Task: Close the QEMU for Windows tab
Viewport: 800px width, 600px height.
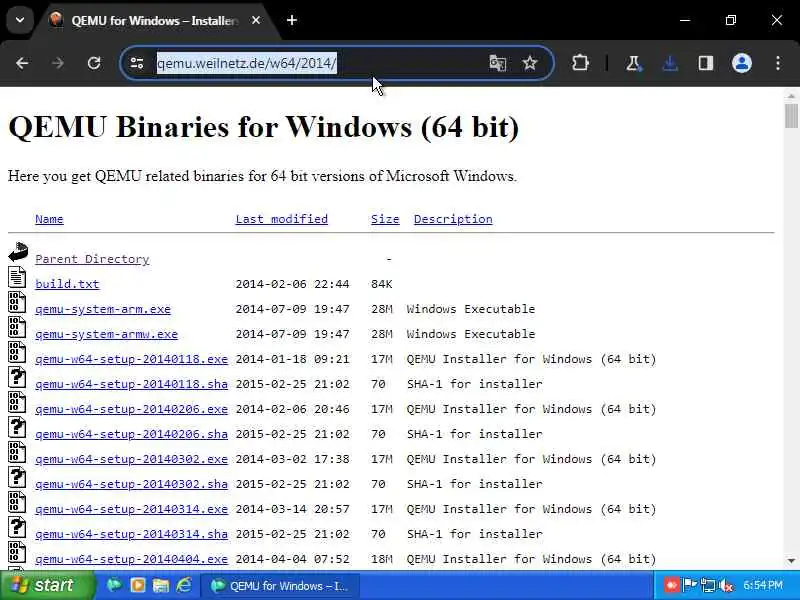Action: click(256, 20)
